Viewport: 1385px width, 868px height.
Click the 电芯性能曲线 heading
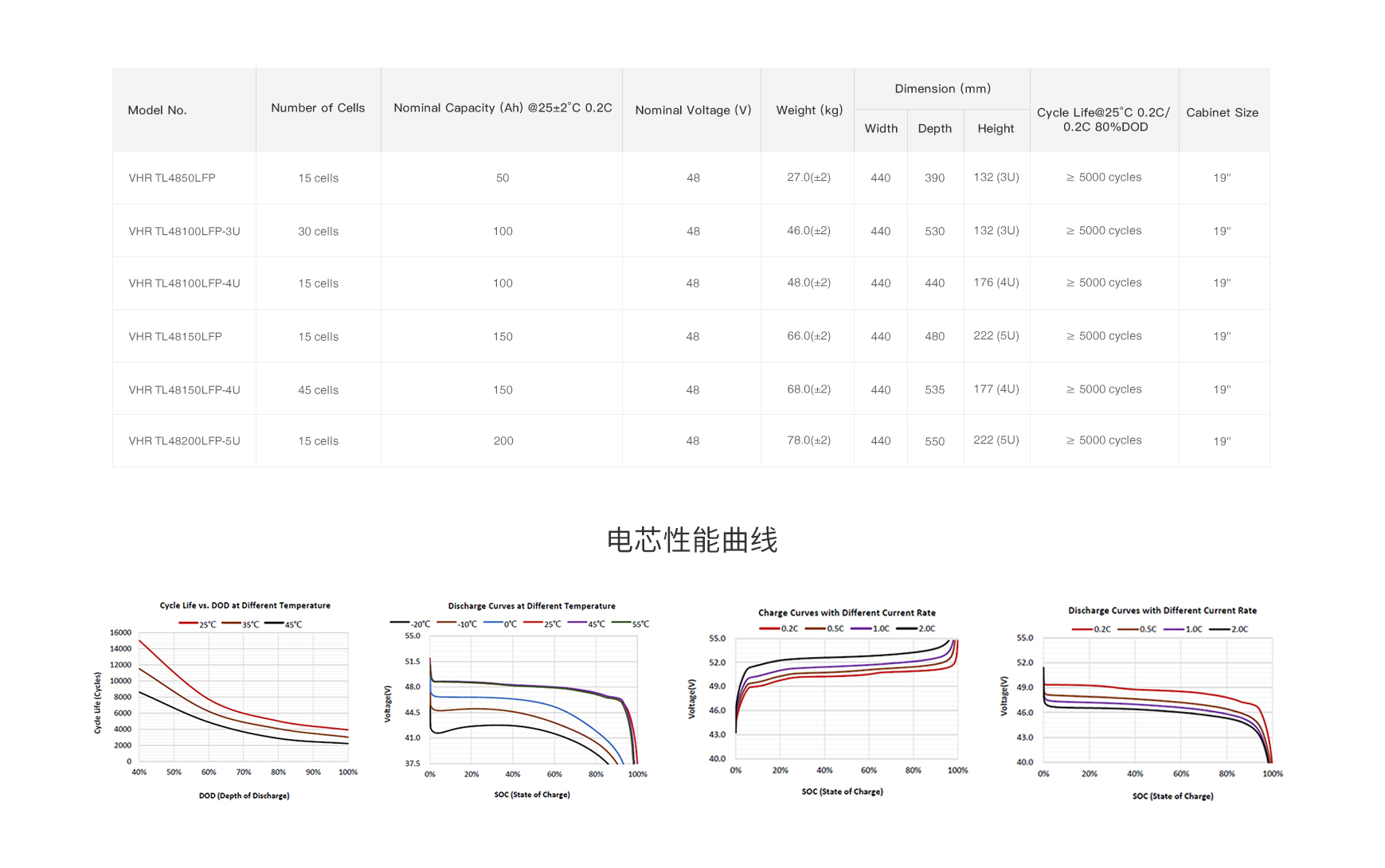(692, 540)
